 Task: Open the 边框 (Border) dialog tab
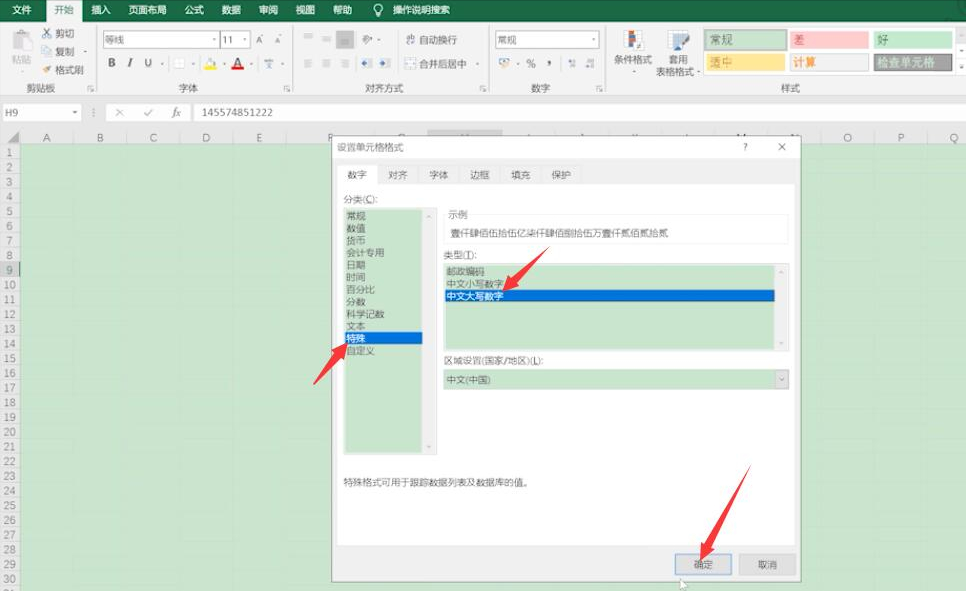[x=479, y=175]
